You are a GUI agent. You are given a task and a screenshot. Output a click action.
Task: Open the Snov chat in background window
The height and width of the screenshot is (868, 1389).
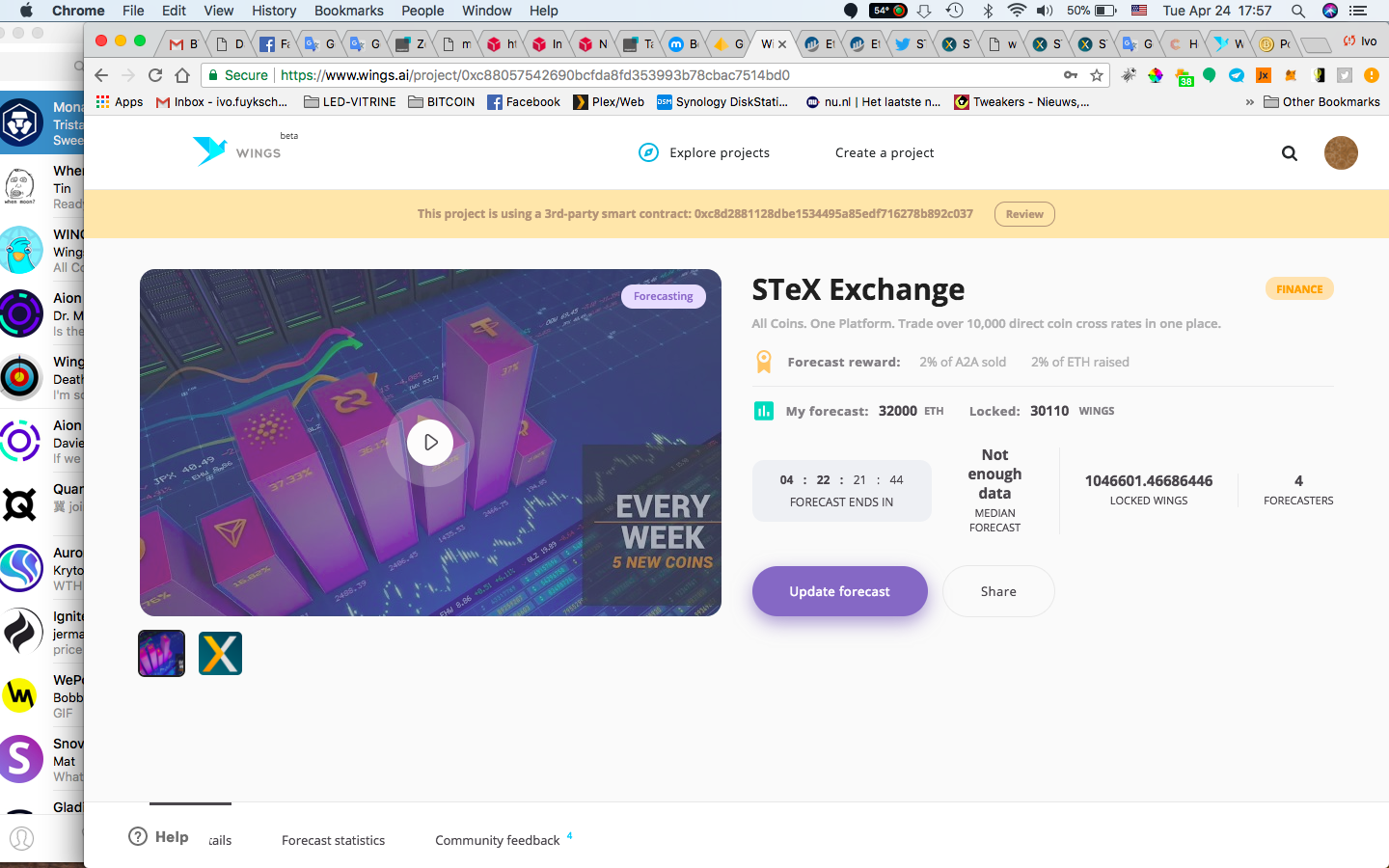click(x=41, y=759)
